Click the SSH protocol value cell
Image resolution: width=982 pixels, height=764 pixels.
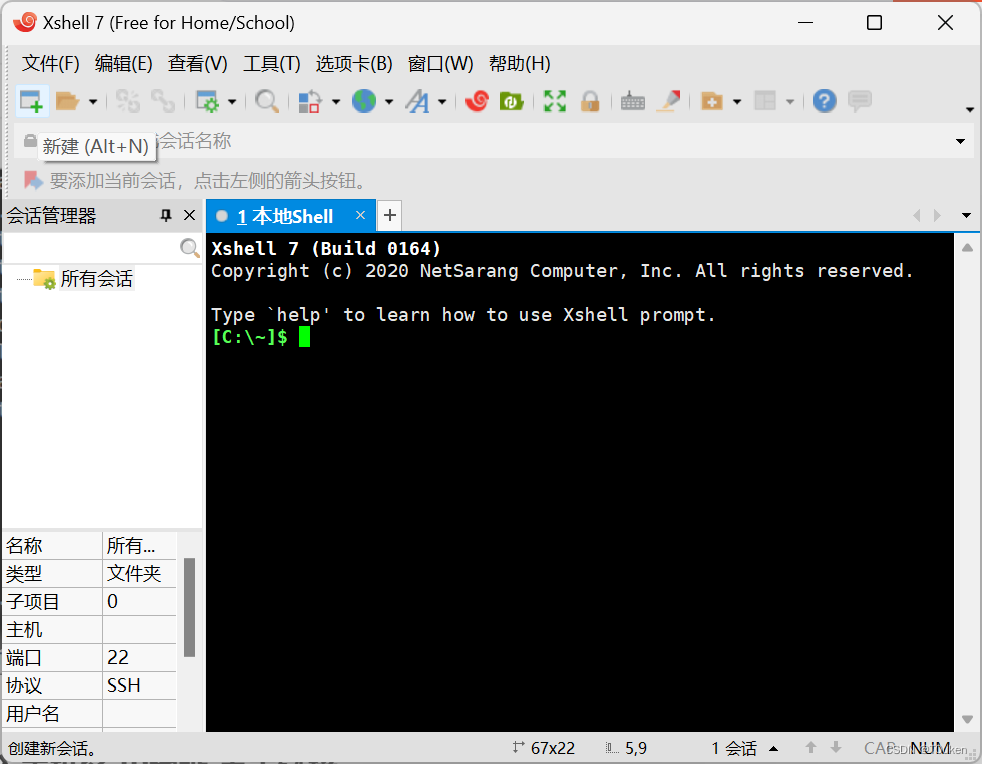tap(139, 686)
